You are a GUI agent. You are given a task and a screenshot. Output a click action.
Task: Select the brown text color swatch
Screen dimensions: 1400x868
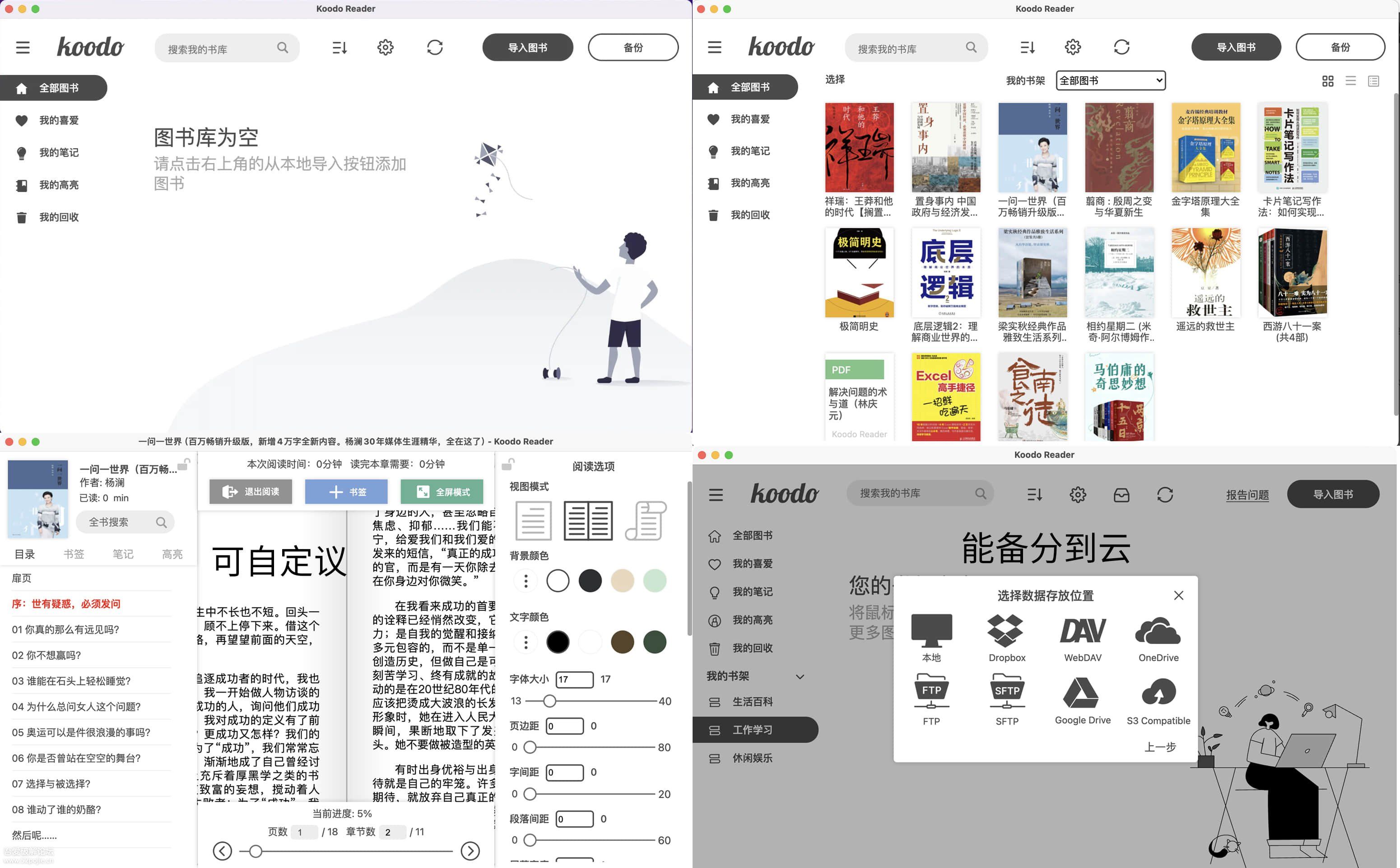(x=622, y=642)
